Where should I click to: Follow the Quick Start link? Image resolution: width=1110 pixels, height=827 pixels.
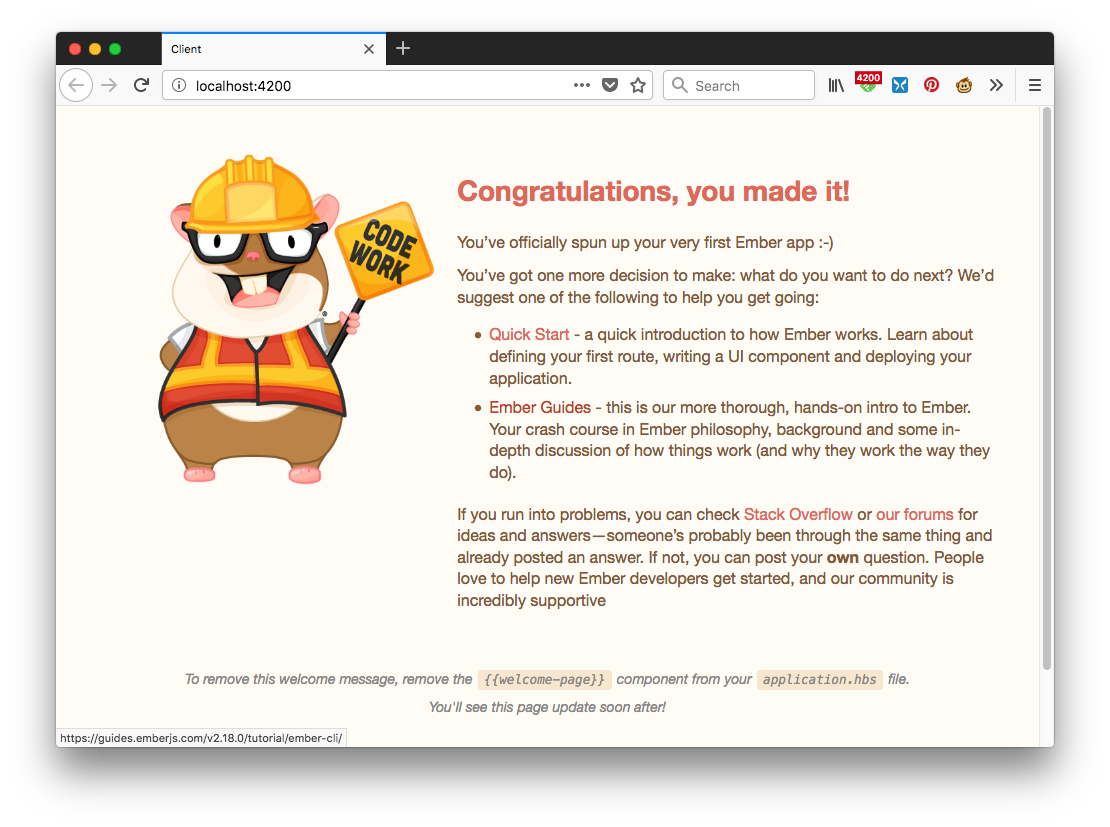click(x=529, y=334)
